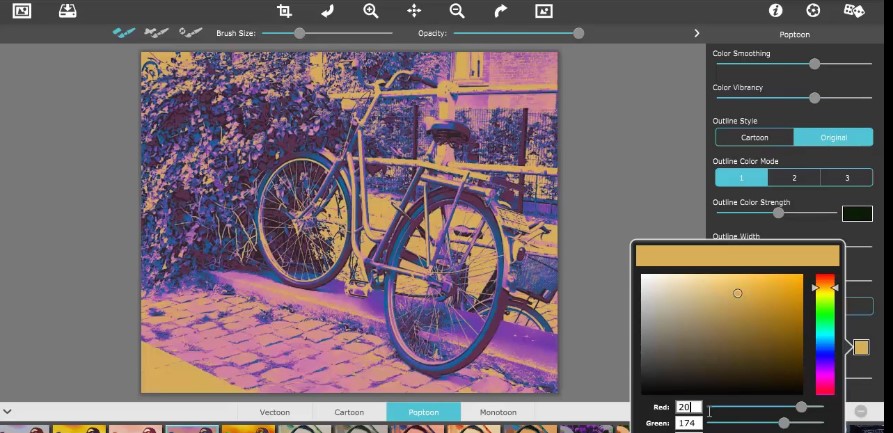Collapse the bottom presets strip chevron
The image size is (893, 433).
[8, 411]
